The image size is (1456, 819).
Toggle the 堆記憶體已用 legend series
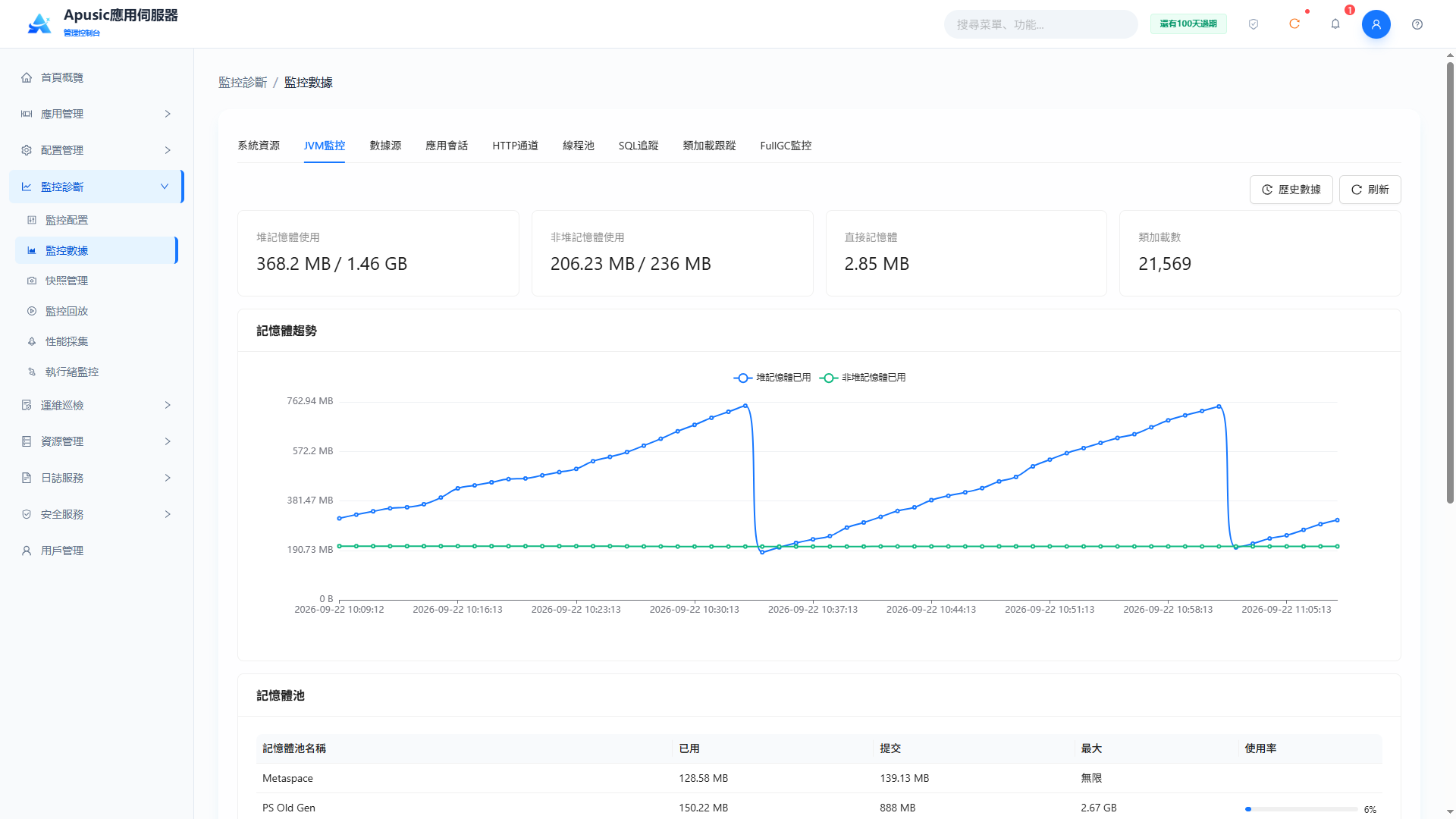772,378
